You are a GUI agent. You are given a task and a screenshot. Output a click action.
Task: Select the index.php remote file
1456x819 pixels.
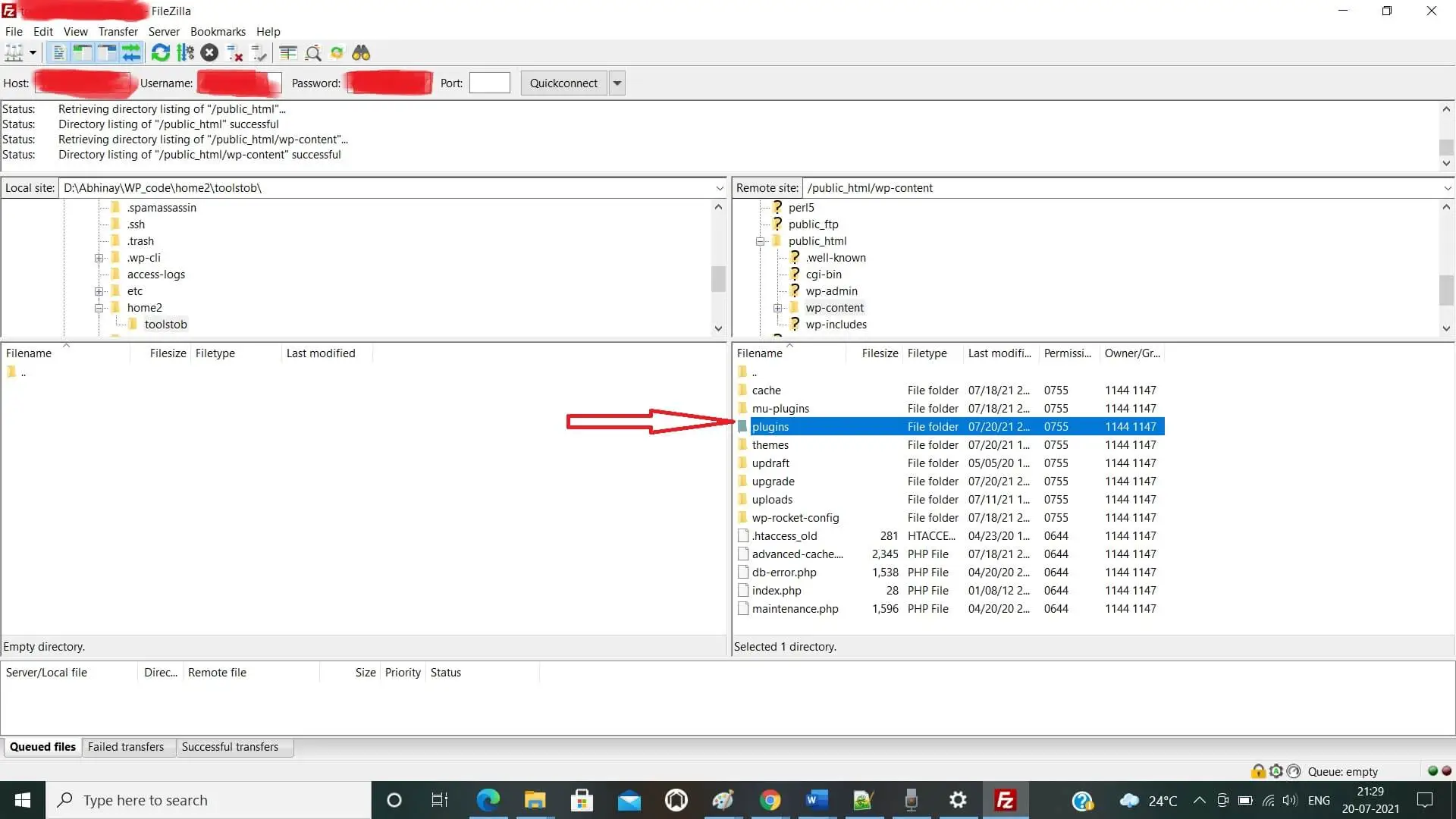[777, 591]
